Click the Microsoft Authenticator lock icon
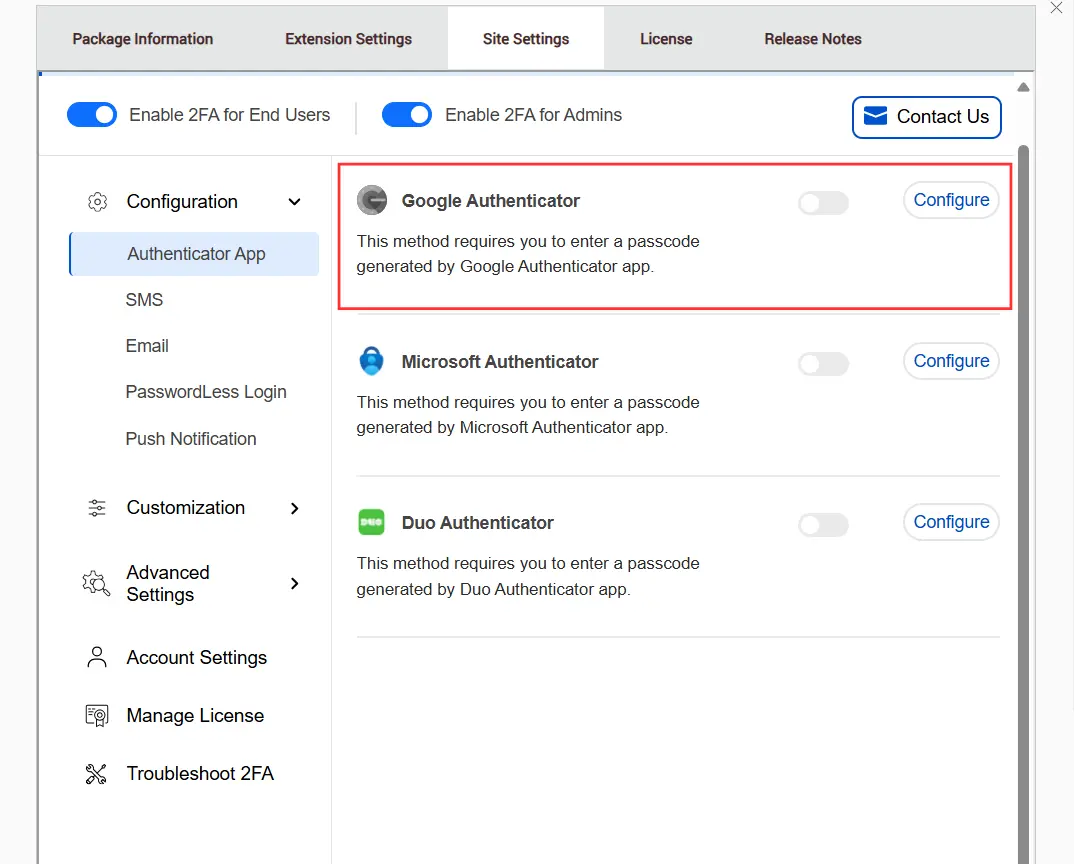The image size is (1074, 864). 372,361
